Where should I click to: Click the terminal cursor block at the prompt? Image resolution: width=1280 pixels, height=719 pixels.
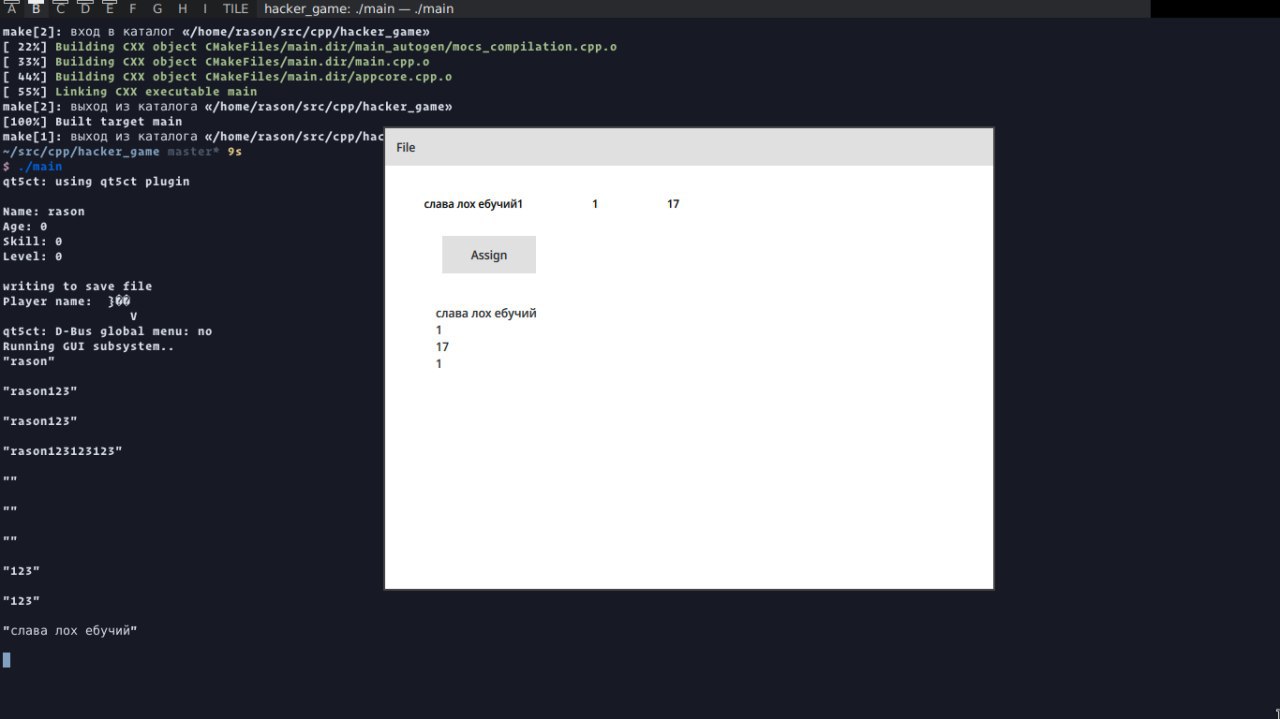[7, 660]
